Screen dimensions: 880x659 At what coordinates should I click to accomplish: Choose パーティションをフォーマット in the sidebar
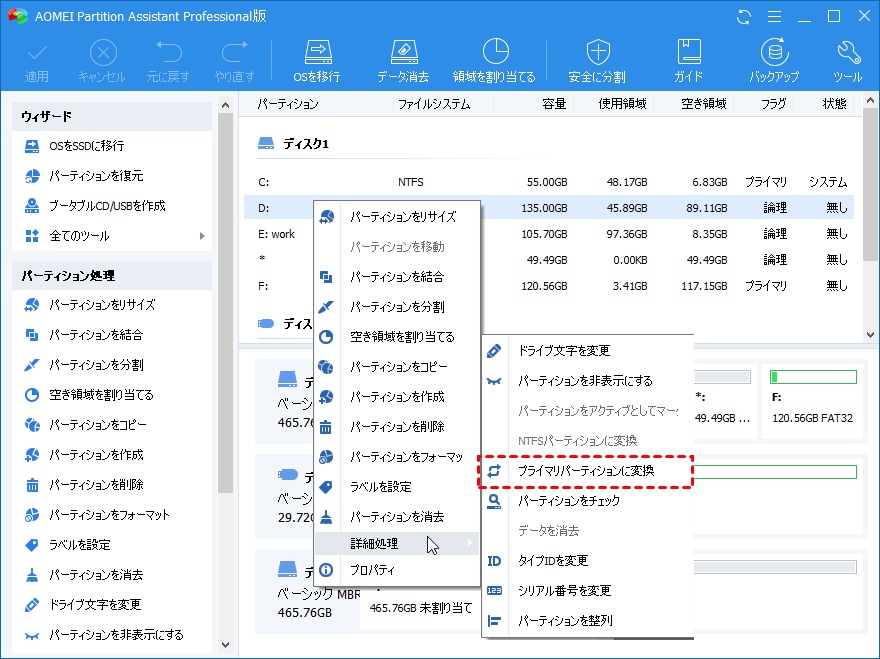97,515
